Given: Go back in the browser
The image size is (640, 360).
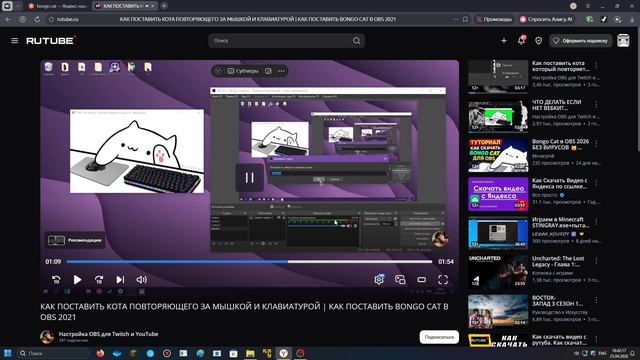Looking at the screenshot, I should point(8,19).
